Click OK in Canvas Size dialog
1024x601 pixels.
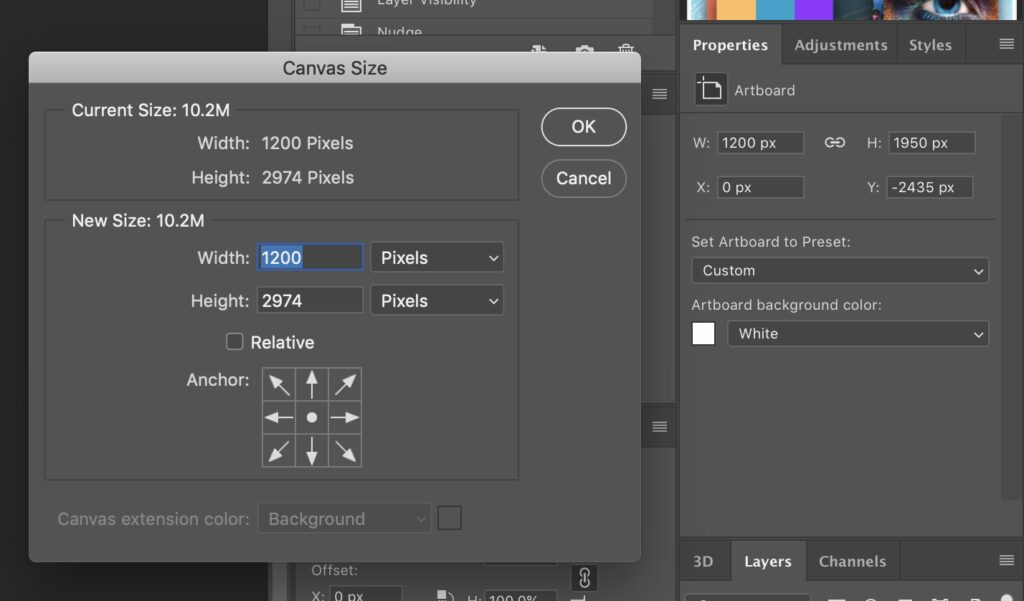pyautogui.click(x=584, y=127)
